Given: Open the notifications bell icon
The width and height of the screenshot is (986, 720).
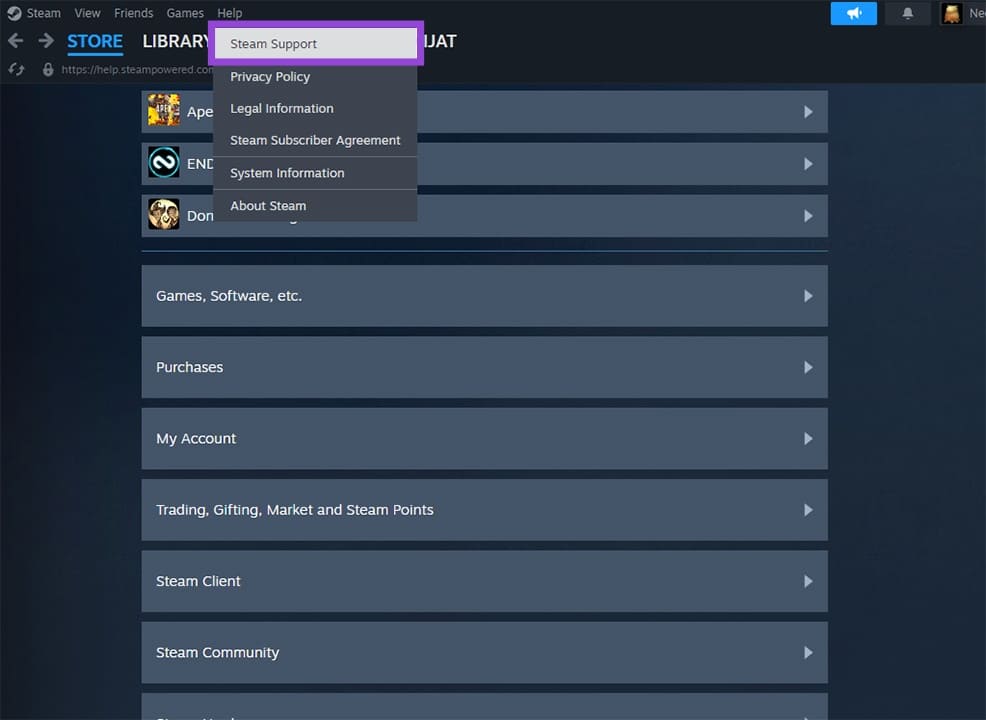Looking at the screenshot, I should [x=907, y=13].
